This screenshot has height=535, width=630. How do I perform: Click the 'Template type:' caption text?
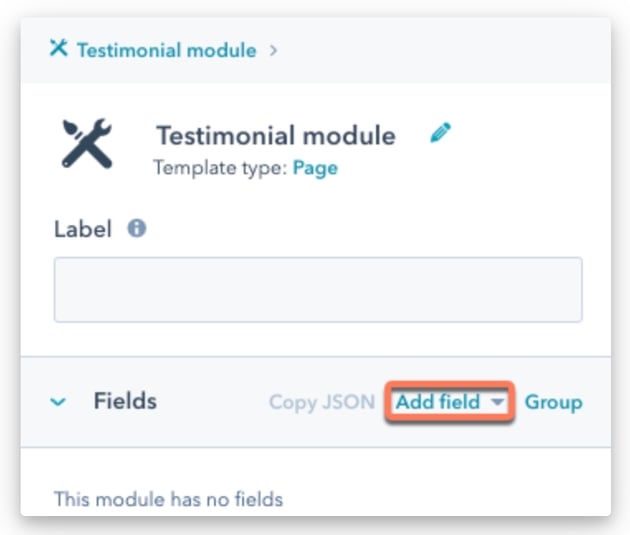(220, 168)
